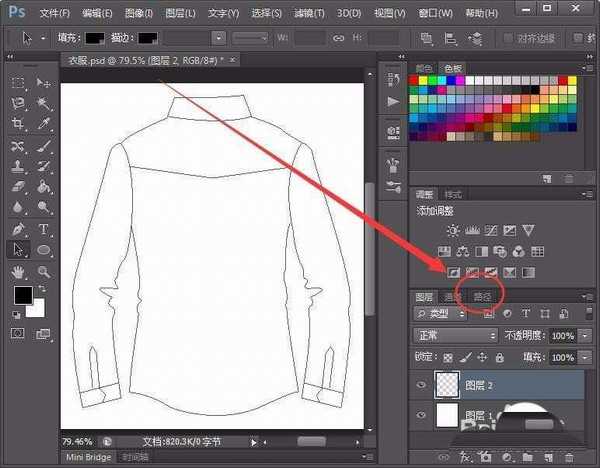
Task: Open the Mini Bridge panel
Action: click(x=87, y=457)
